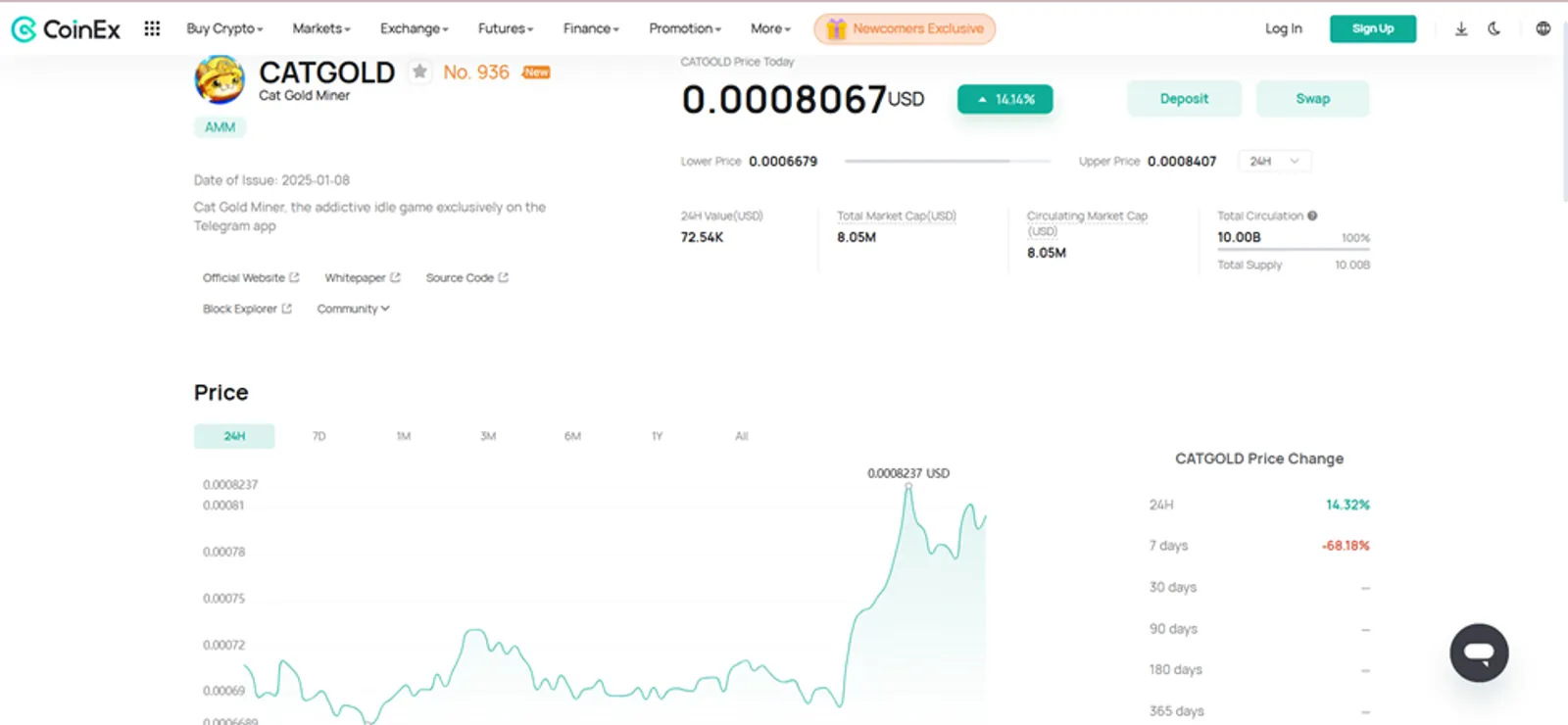Screen dimensions: 1568x725
Task: Click the New badge next to ranking
Action: pyautogui.click(x=536, y=72)
